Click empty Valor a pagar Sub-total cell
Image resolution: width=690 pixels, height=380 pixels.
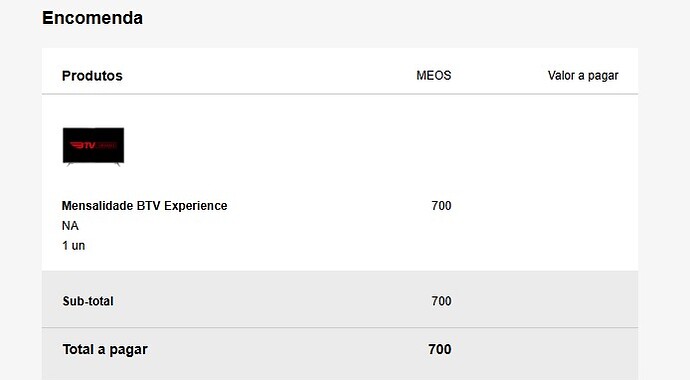point(583,301)
